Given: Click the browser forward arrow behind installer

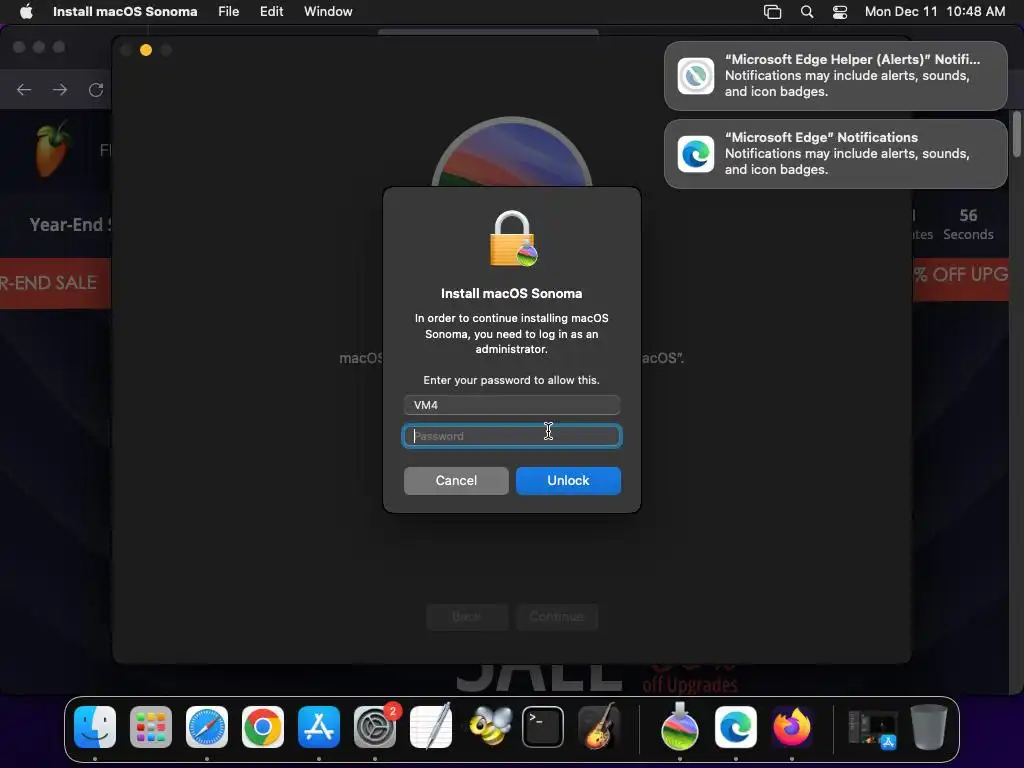Looking at the screenshot, I should [x=60, y=89].
